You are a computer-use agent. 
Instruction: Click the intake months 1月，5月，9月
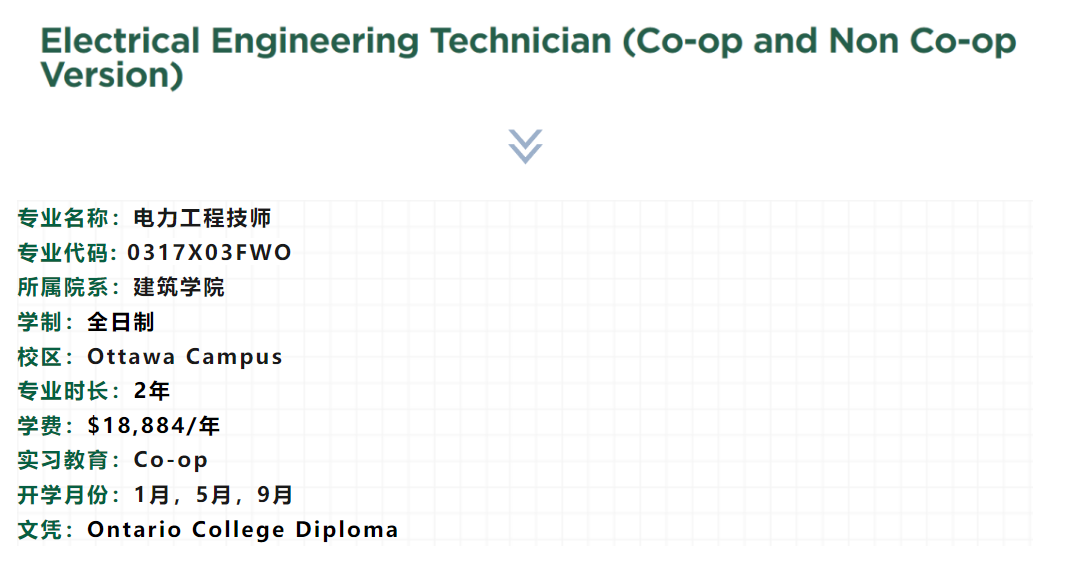213,495
